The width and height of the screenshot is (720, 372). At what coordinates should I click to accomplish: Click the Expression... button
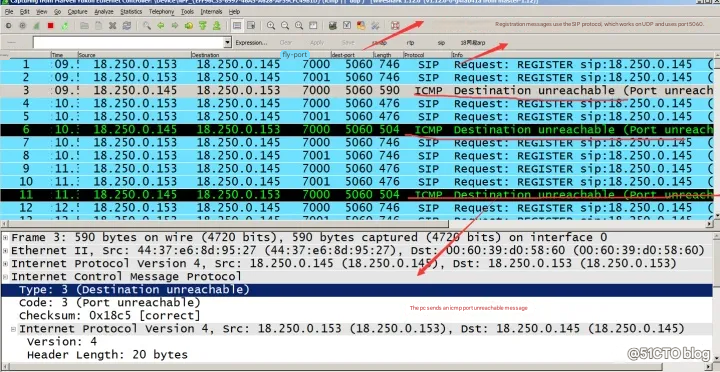[x=251, y=43]
